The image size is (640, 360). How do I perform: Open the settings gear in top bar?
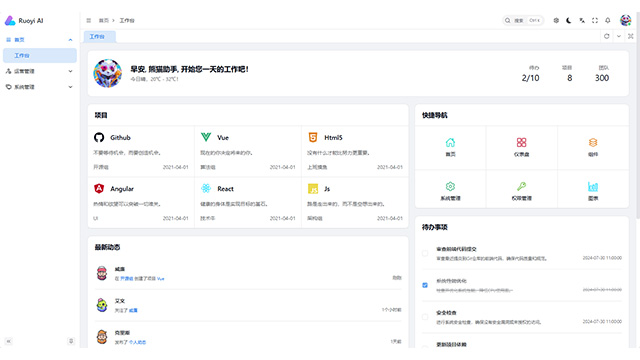pyautogui.click(x=556, y=20)
